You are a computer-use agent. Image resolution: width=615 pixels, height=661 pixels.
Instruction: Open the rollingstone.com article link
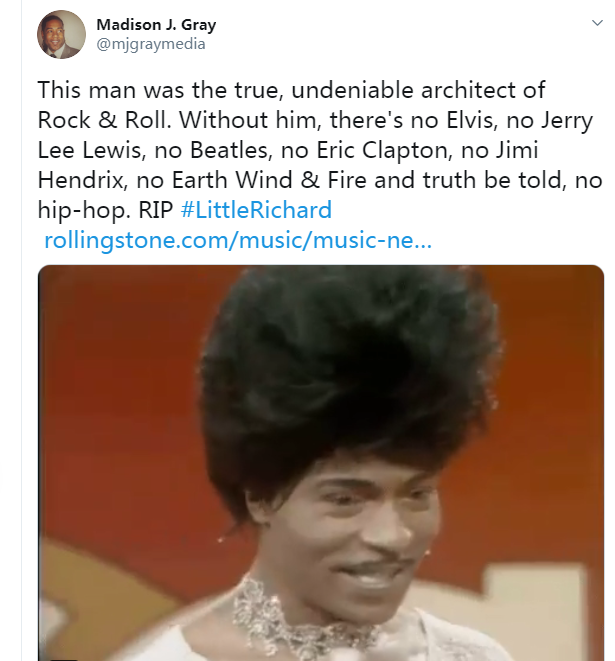point(238,240)
